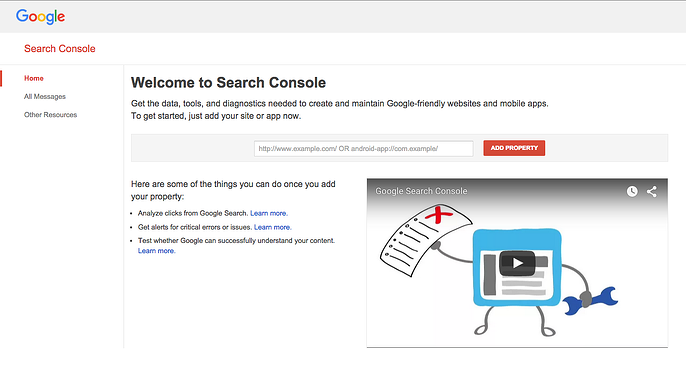Open the Search Console title link

coord(60,49)
